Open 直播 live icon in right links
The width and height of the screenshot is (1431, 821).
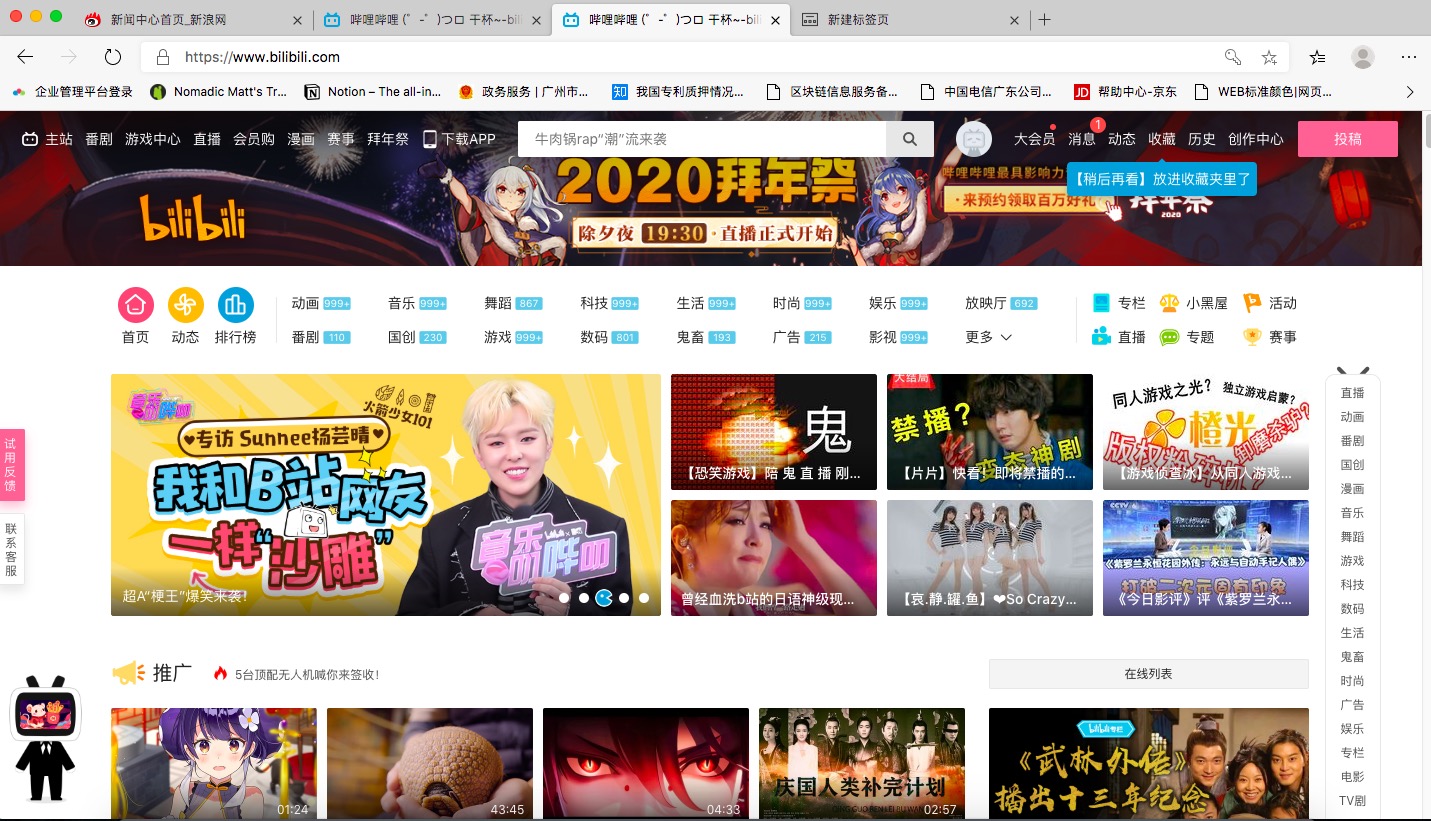1101,337
